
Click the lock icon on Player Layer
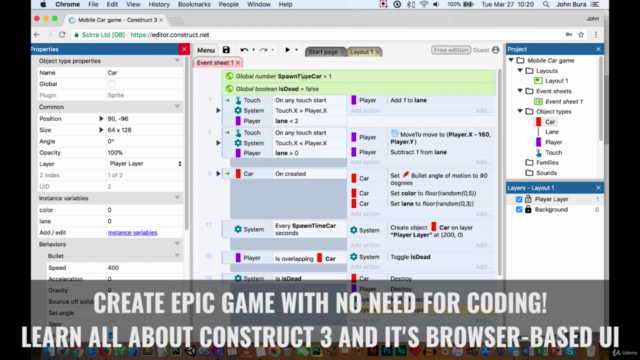528,199
